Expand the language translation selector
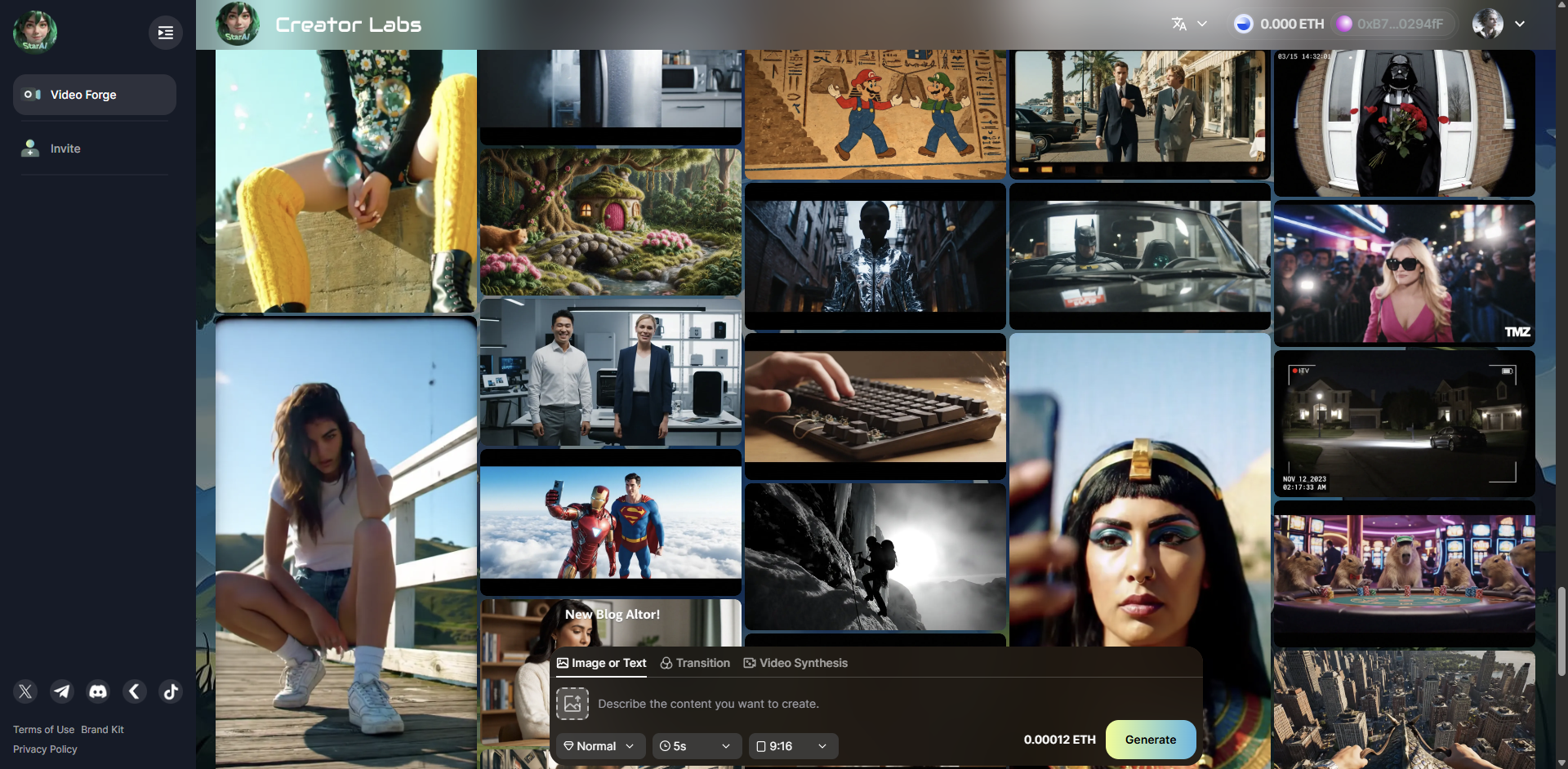 (1189, 24)
